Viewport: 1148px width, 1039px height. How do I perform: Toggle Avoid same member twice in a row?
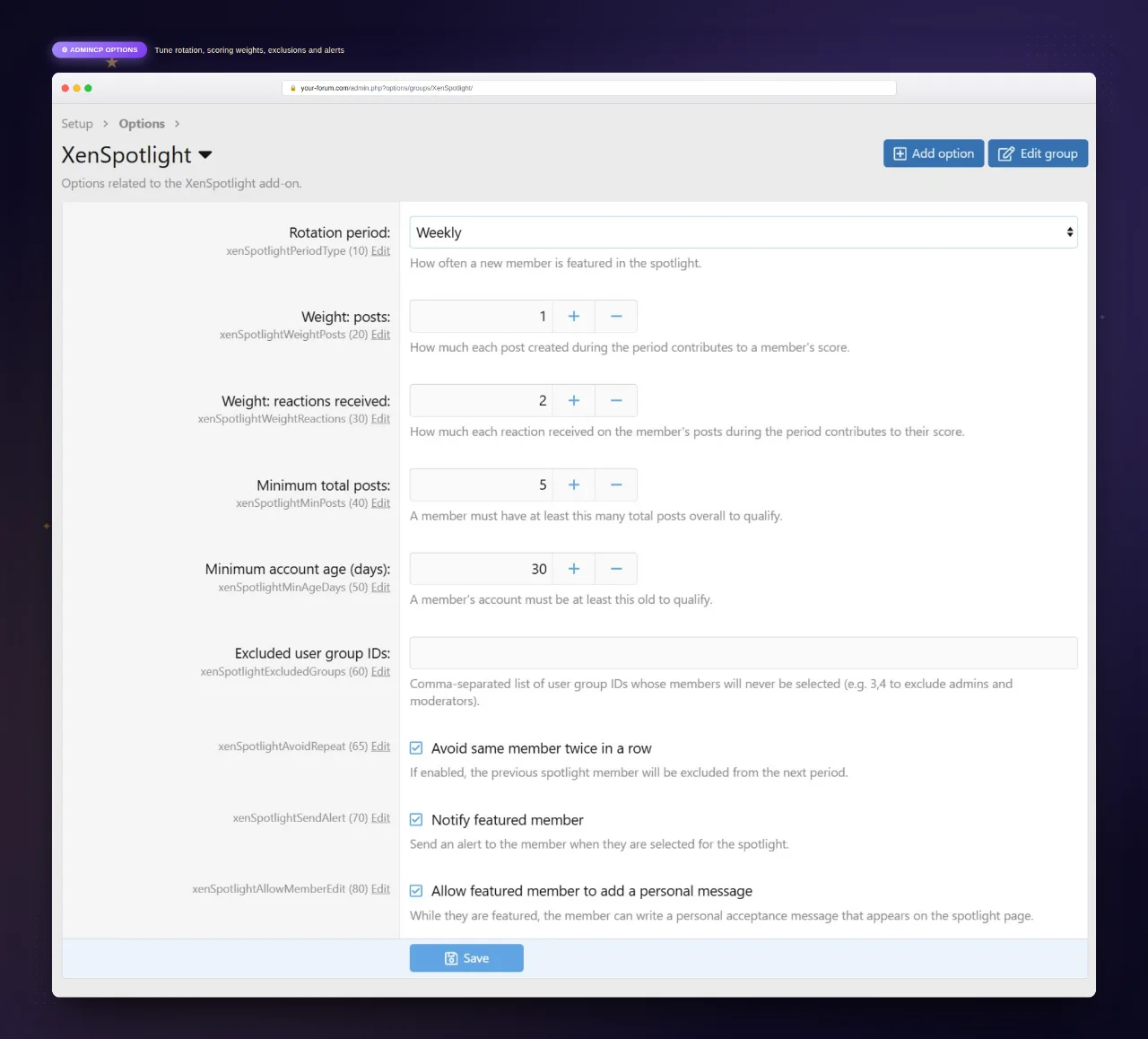[x=416, y=748]
